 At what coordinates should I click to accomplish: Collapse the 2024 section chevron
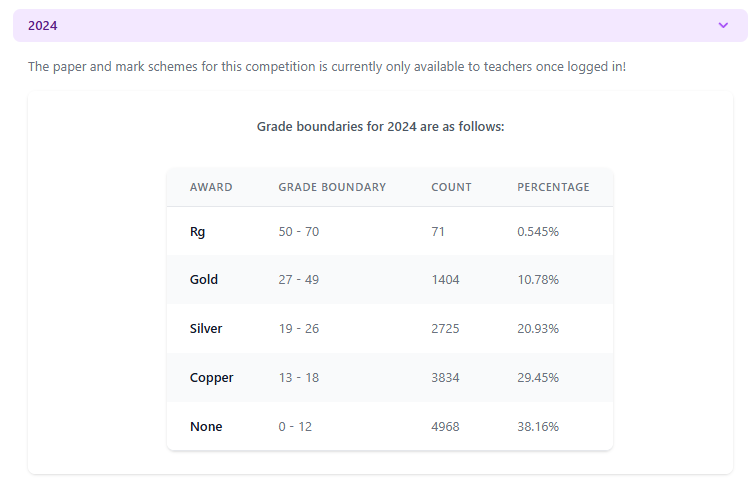723,26
